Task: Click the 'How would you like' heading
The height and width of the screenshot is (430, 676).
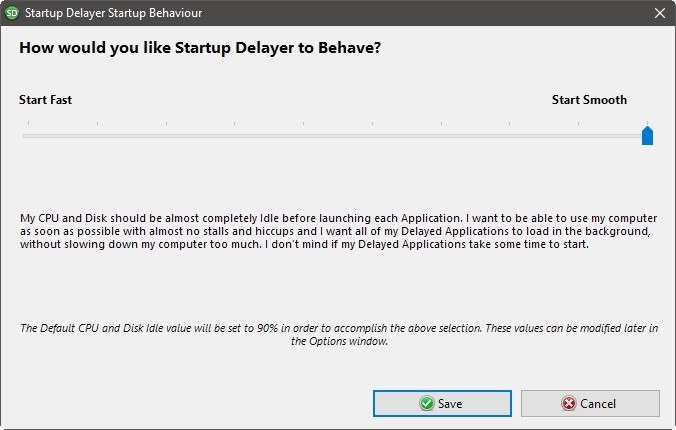Action: (200, 48)
